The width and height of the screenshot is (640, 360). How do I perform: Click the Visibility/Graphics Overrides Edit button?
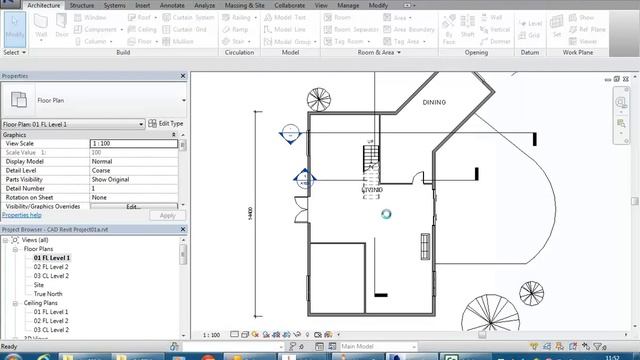[x=133, y=207]
